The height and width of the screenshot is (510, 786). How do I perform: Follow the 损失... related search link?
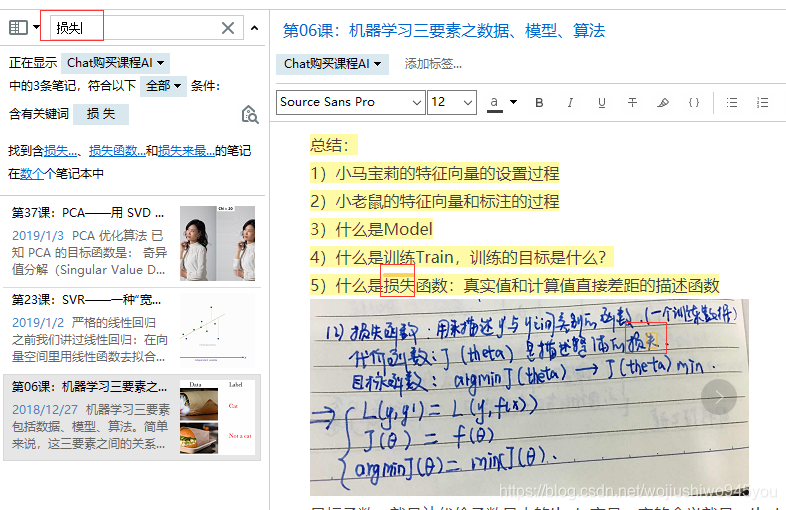tap(60, 150)
